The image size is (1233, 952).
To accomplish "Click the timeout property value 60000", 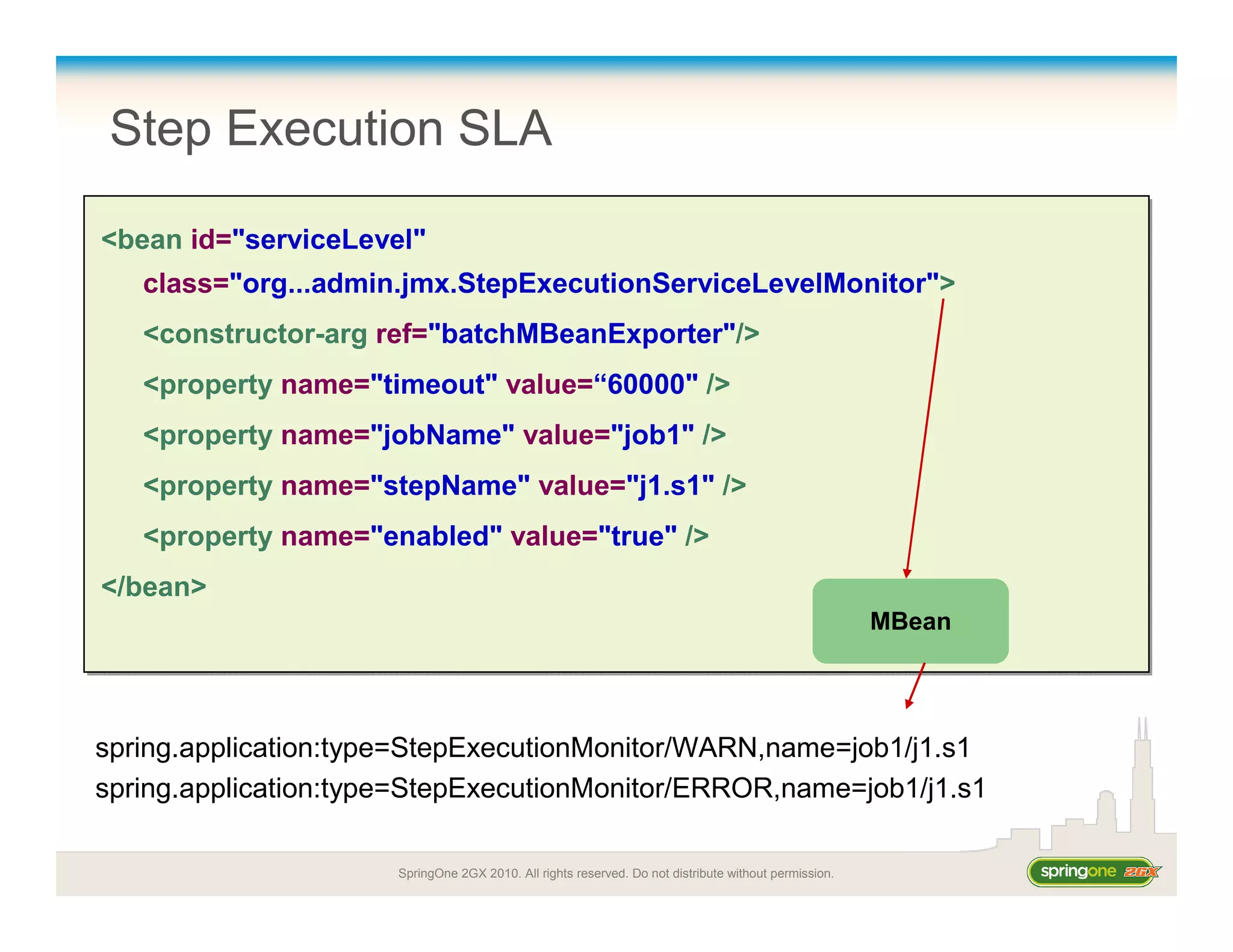I will [x=646, y=385].
